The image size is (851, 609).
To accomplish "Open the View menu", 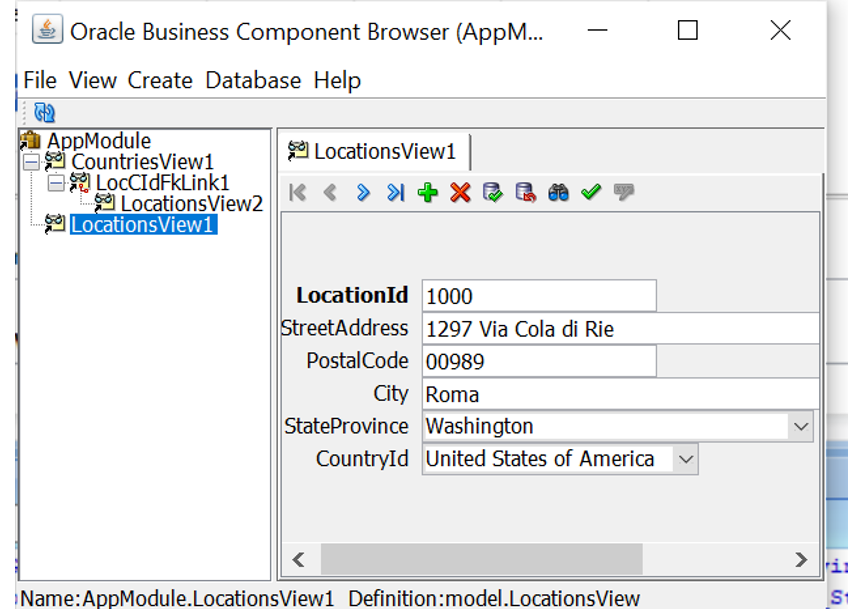I will coord(93,80).
